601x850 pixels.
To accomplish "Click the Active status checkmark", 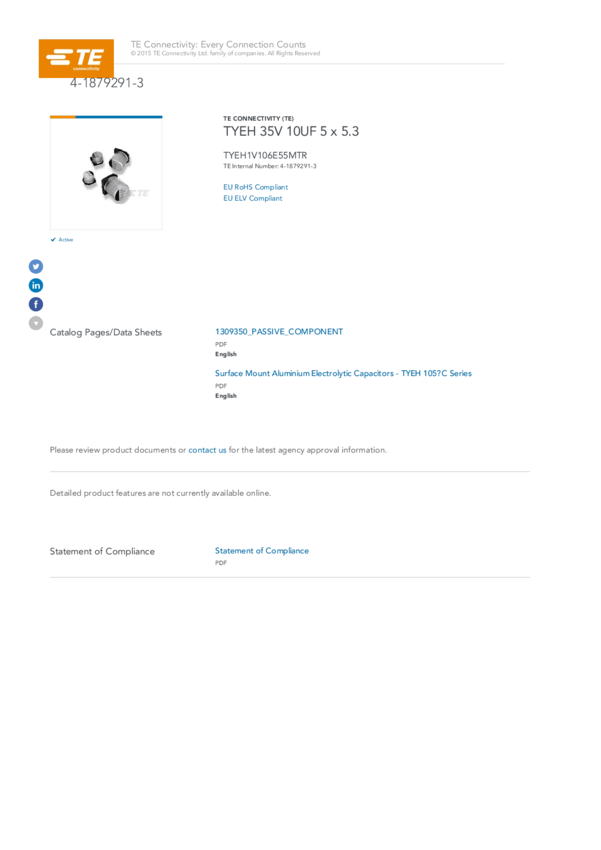I will [x=53, y=240].
